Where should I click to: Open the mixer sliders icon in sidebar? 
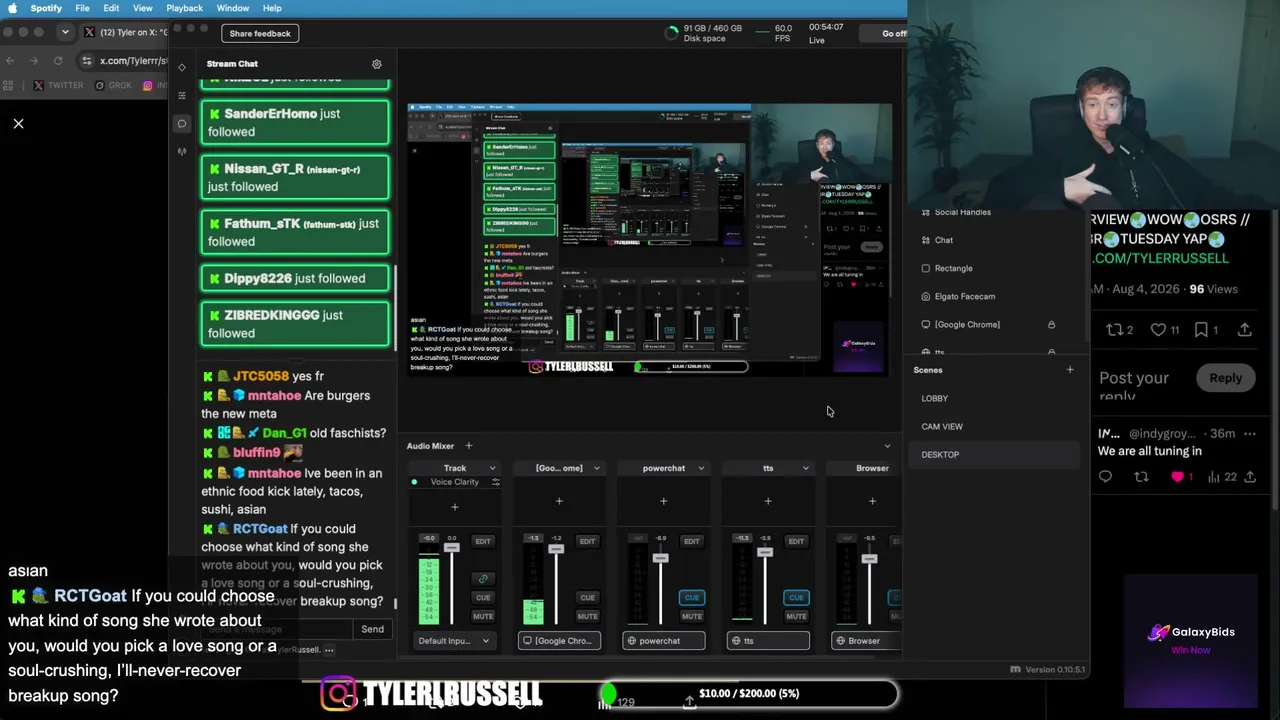click(181, 95)
